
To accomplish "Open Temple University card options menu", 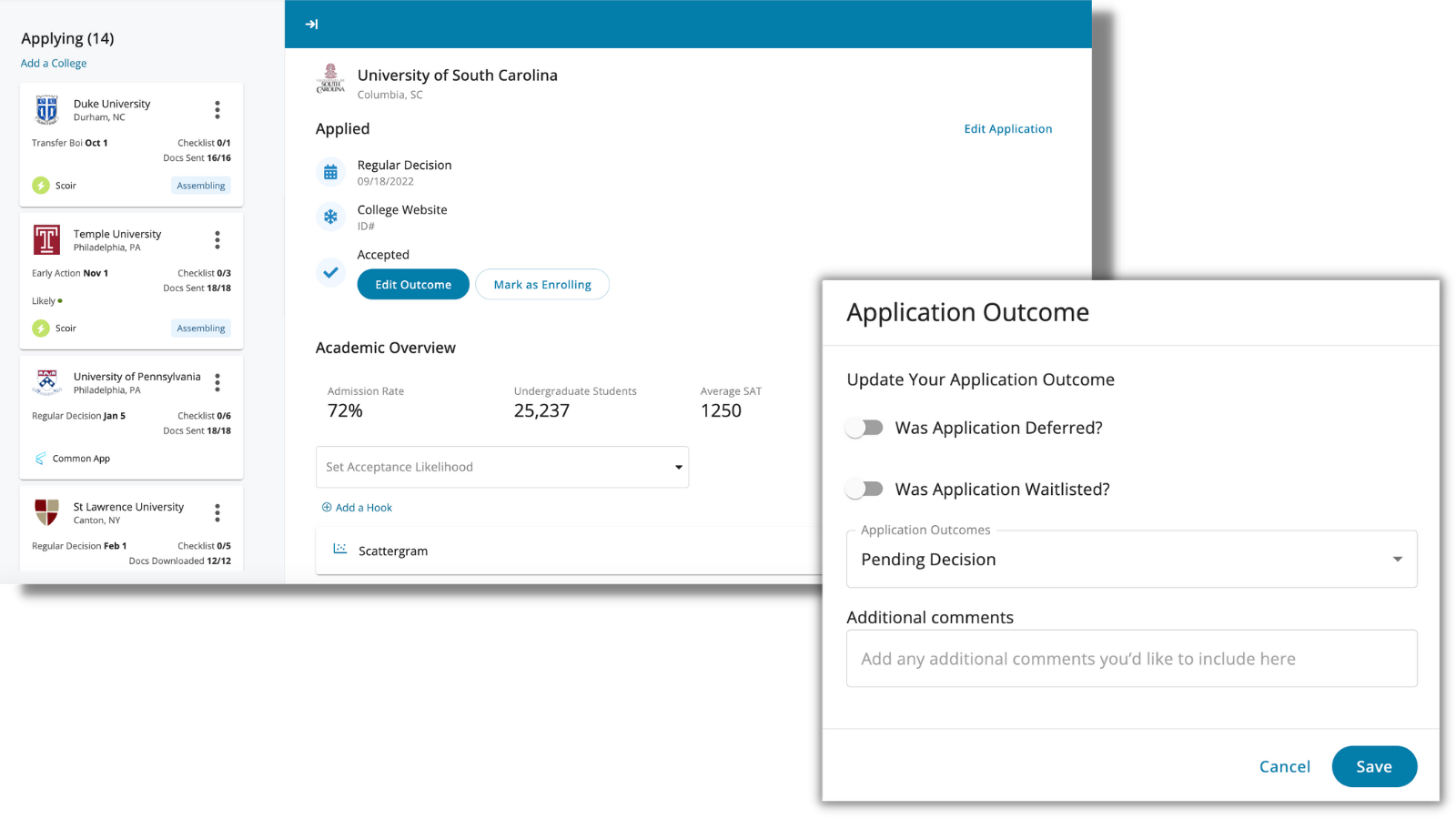I will [x=217, y=240].
